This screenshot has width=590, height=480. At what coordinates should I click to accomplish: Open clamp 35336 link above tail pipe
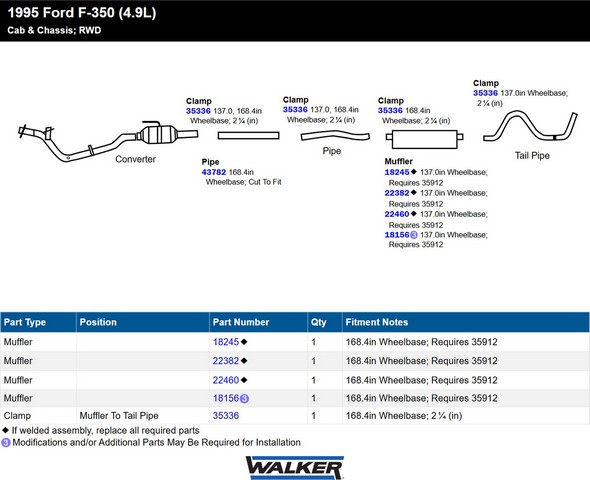[x=485, y=93]
